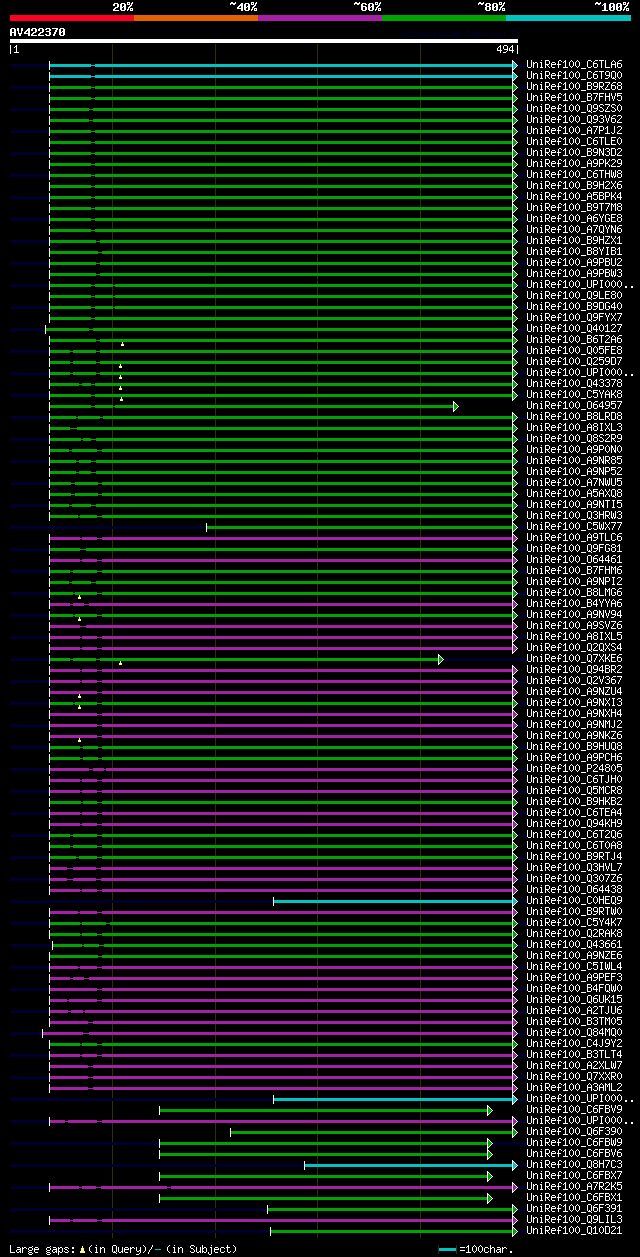Click label UniRef100_Q9LIL3
Image resolution: width=640 pixels, height=1257 pixels.
[574, 1220]
